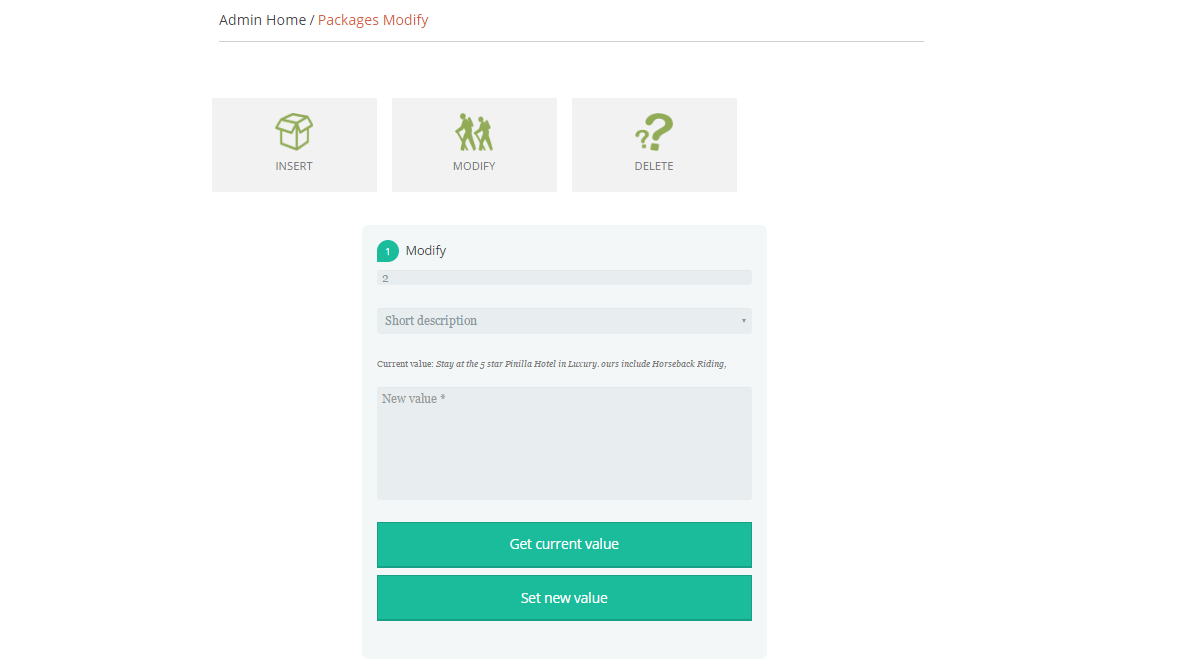Click the 'Current value:' label

(x=405, y=364)
